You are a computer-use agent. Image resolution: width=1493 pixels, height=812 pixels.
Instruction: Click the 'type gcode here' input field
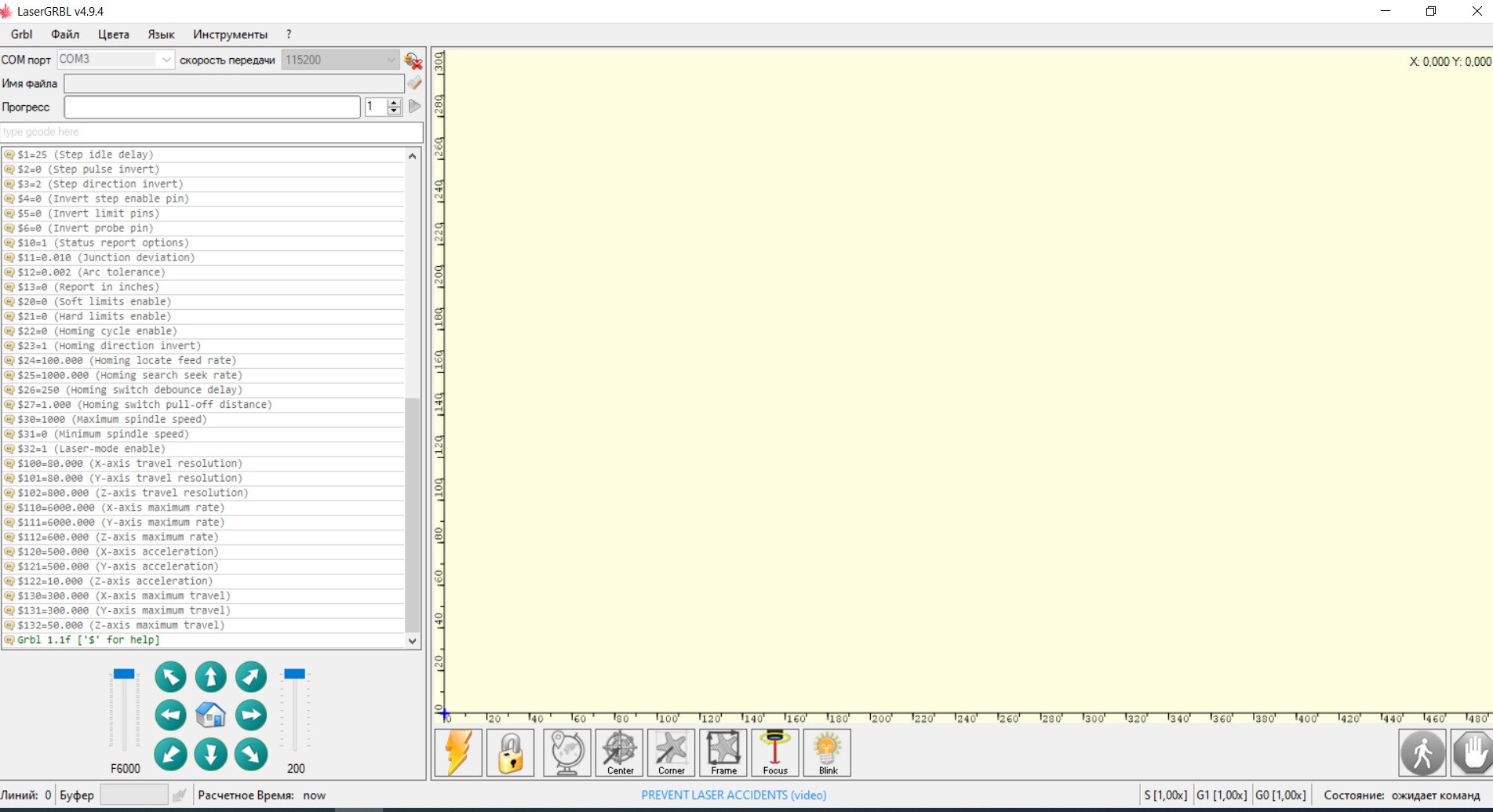[212, 132]
